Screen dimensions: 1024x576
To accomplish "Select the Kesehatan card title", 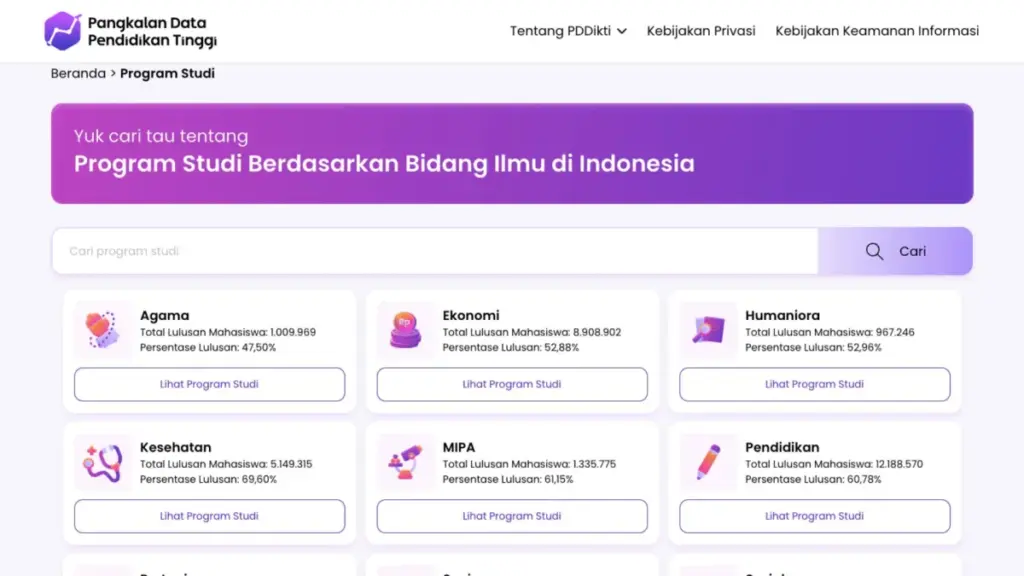I will coord(176,447).
